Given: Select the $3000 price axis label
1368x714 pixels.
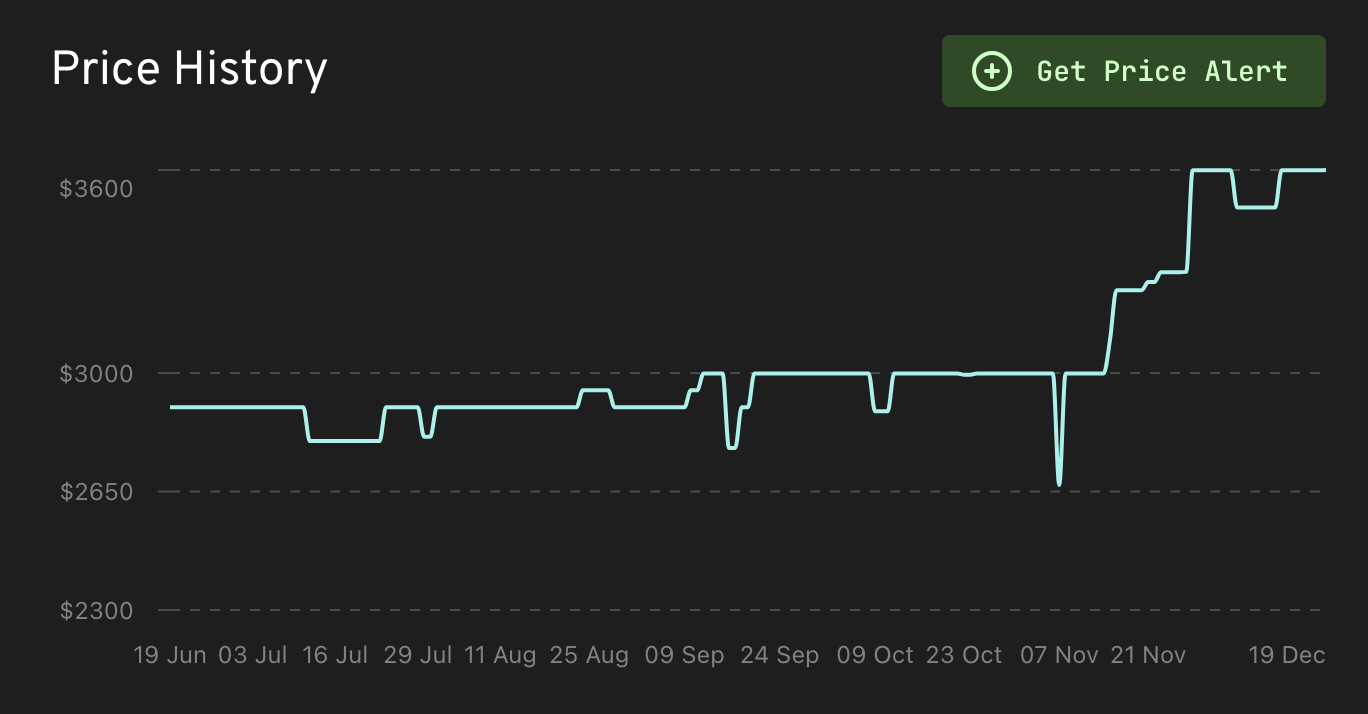Looking at the screenshot, I should (96, 374).
